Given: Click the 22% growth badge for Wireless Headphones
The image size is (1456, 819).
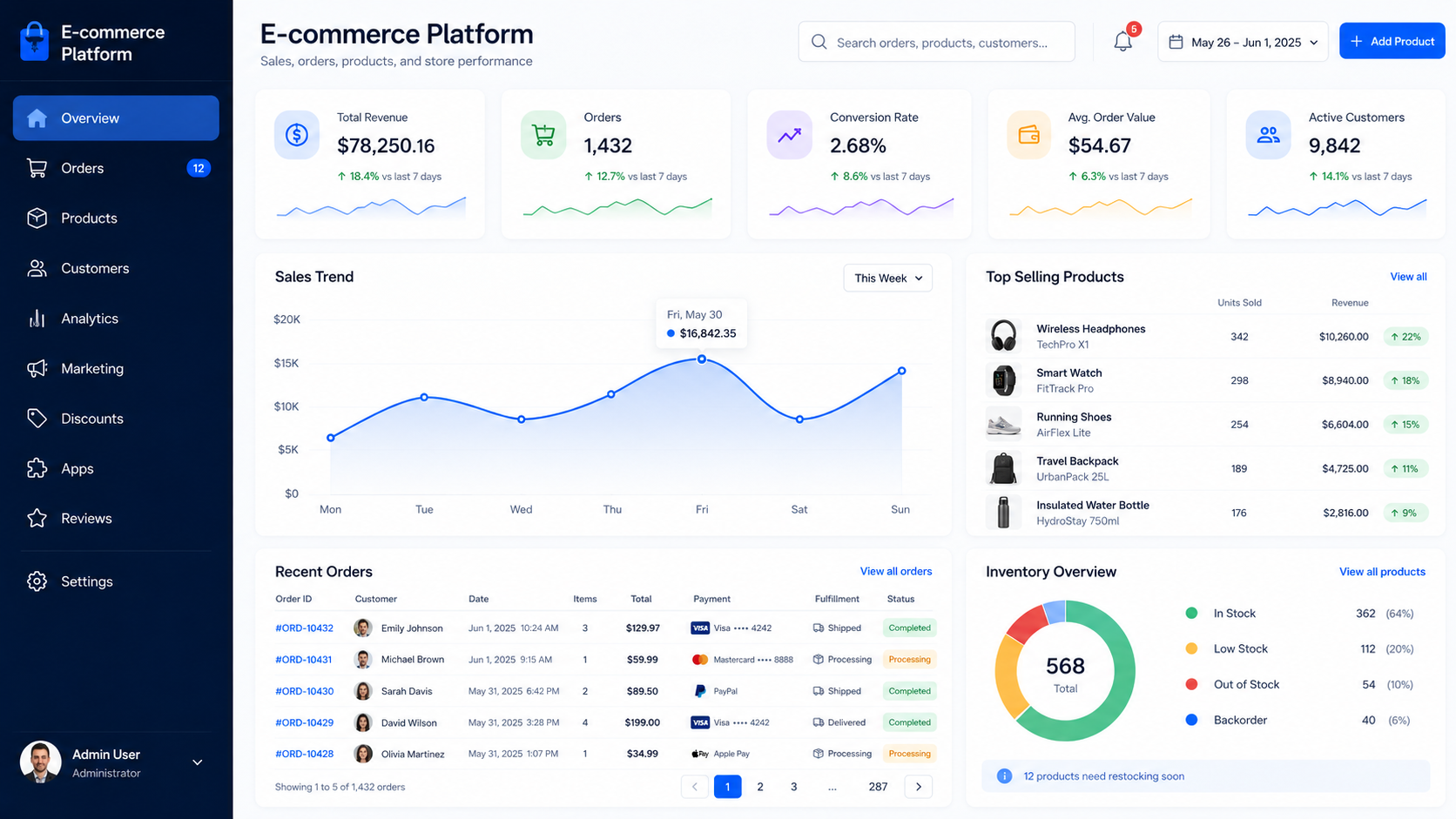Looking at the screenshot, I should point(1405,336).
